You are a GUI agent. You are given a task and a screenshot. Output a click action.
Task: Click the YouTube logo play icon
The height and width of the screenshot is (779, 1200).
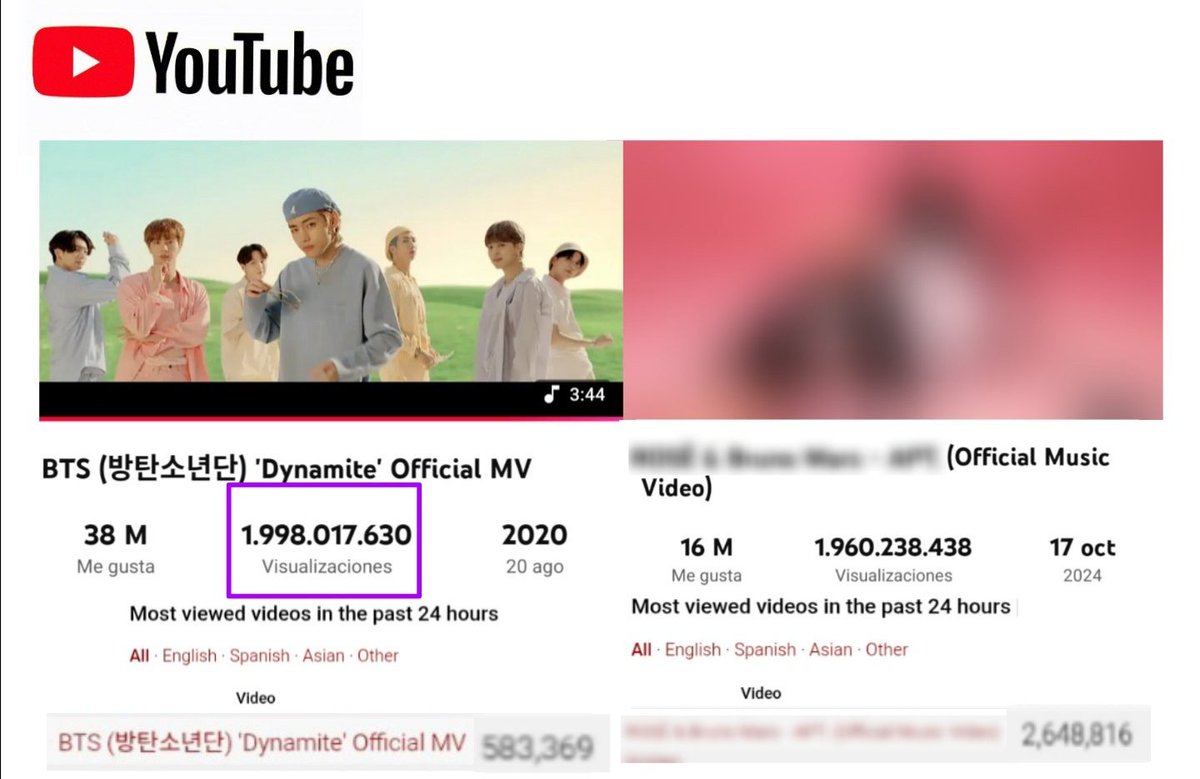[84, 63]
